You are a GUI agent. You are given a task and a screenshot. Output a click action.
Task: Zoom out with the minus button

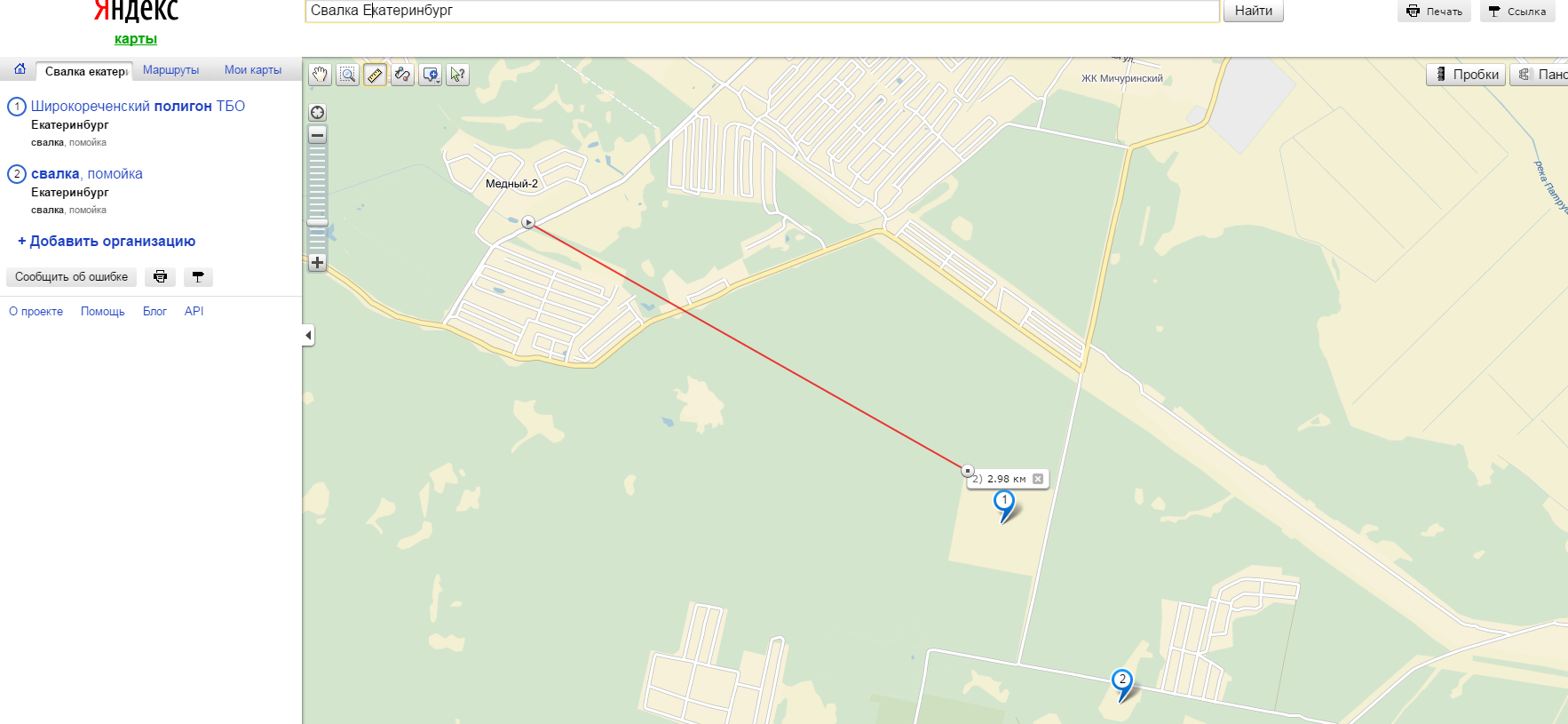pyautogui.click(x=317, y=135)
